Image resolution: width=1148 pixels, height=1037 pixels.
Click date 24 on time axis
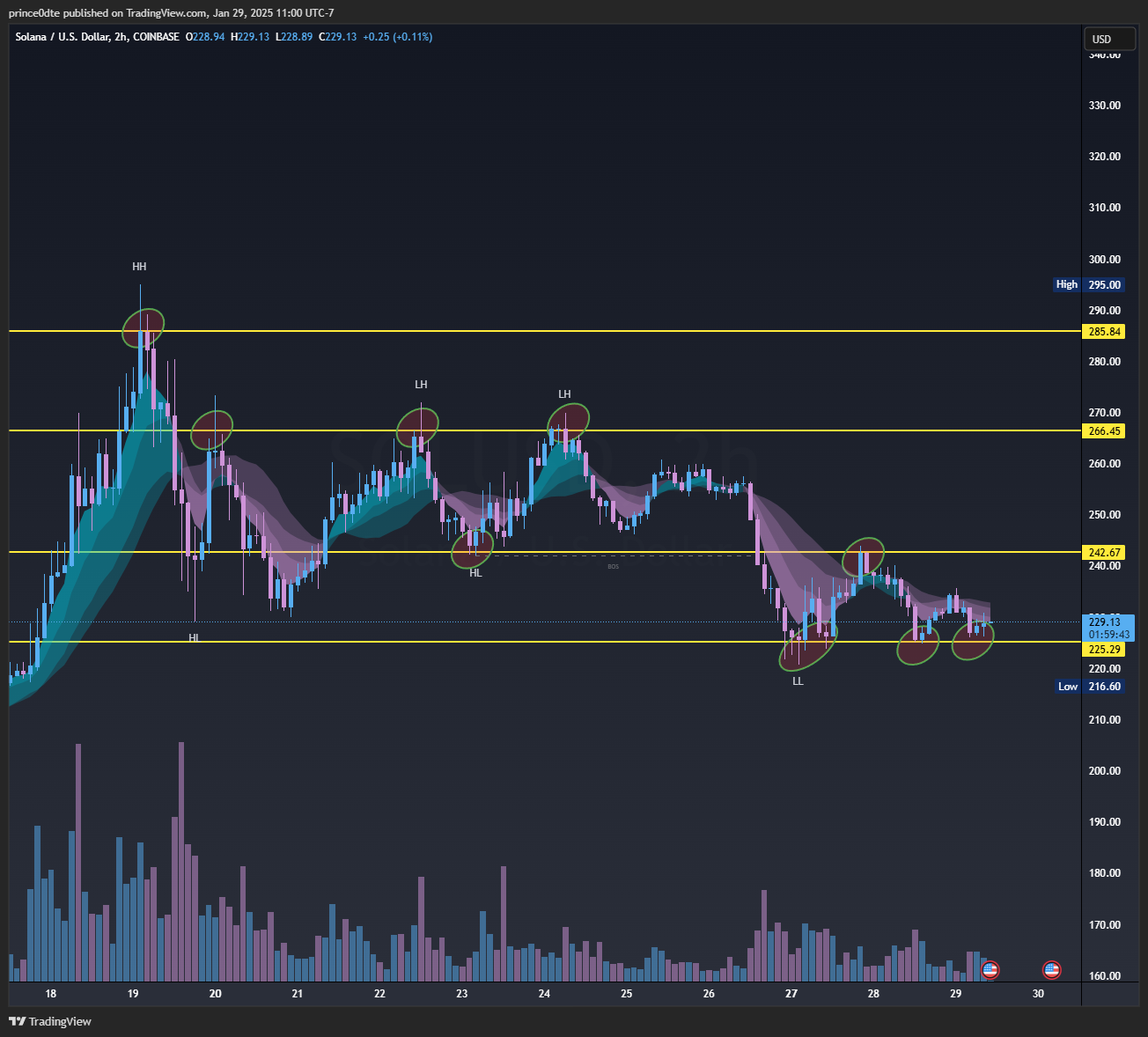pyautogui.click(x=544, y=994)
